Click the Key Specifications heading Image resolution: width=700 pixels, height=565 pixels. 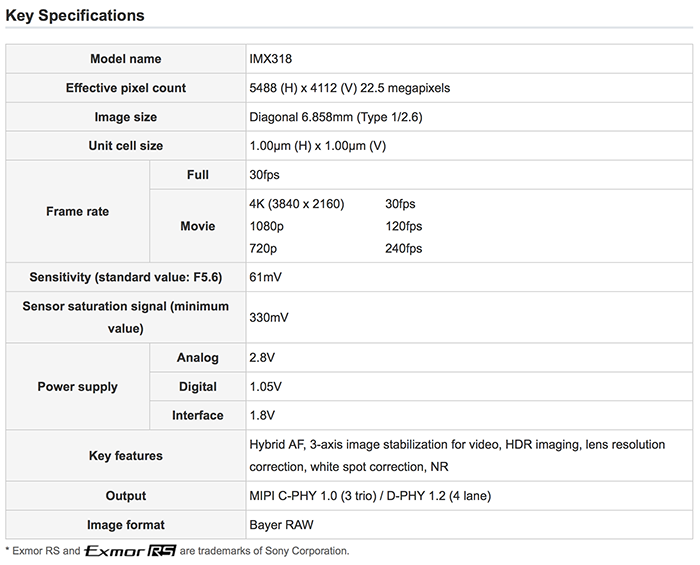click(75, 16)
